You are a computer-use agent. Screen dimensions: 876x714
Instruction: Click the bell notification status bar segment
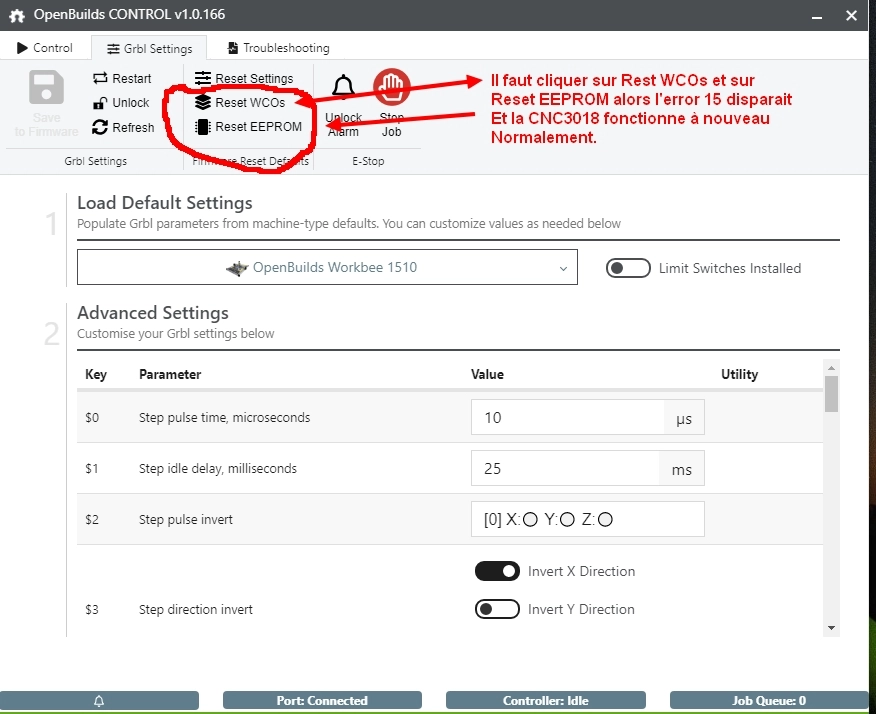pyautogui.click(x=99, y=701)
